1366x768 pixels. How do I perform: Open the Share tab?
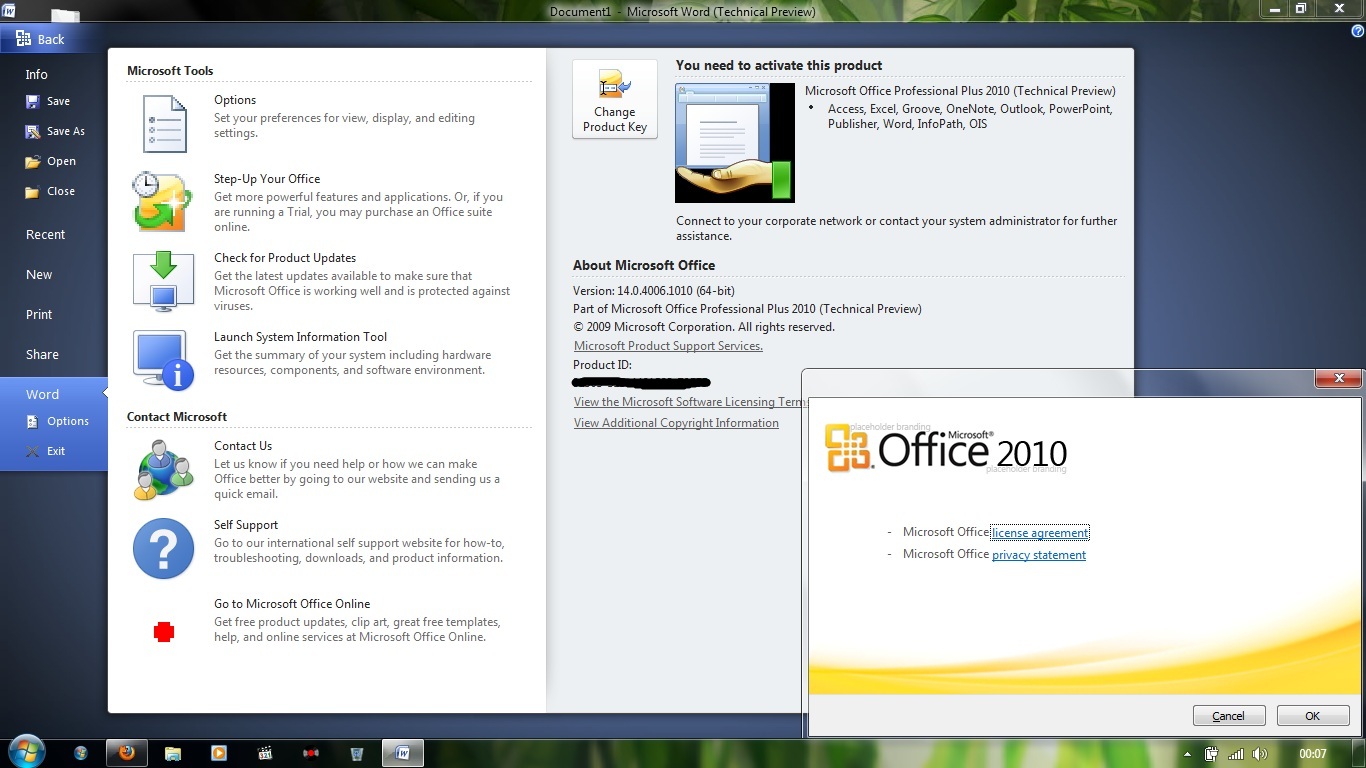42,354
